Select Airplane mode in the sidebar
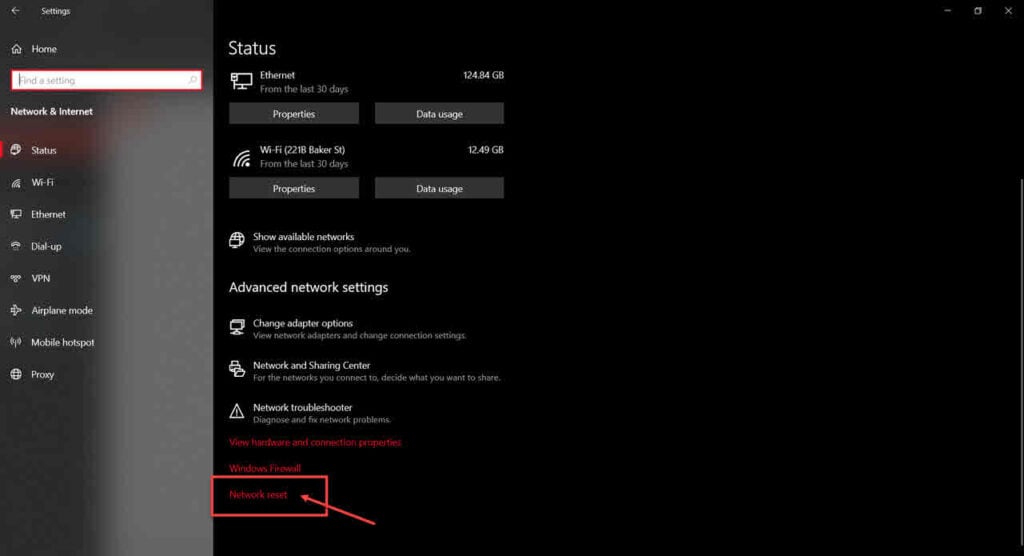1024x556 pixels. 62,310
